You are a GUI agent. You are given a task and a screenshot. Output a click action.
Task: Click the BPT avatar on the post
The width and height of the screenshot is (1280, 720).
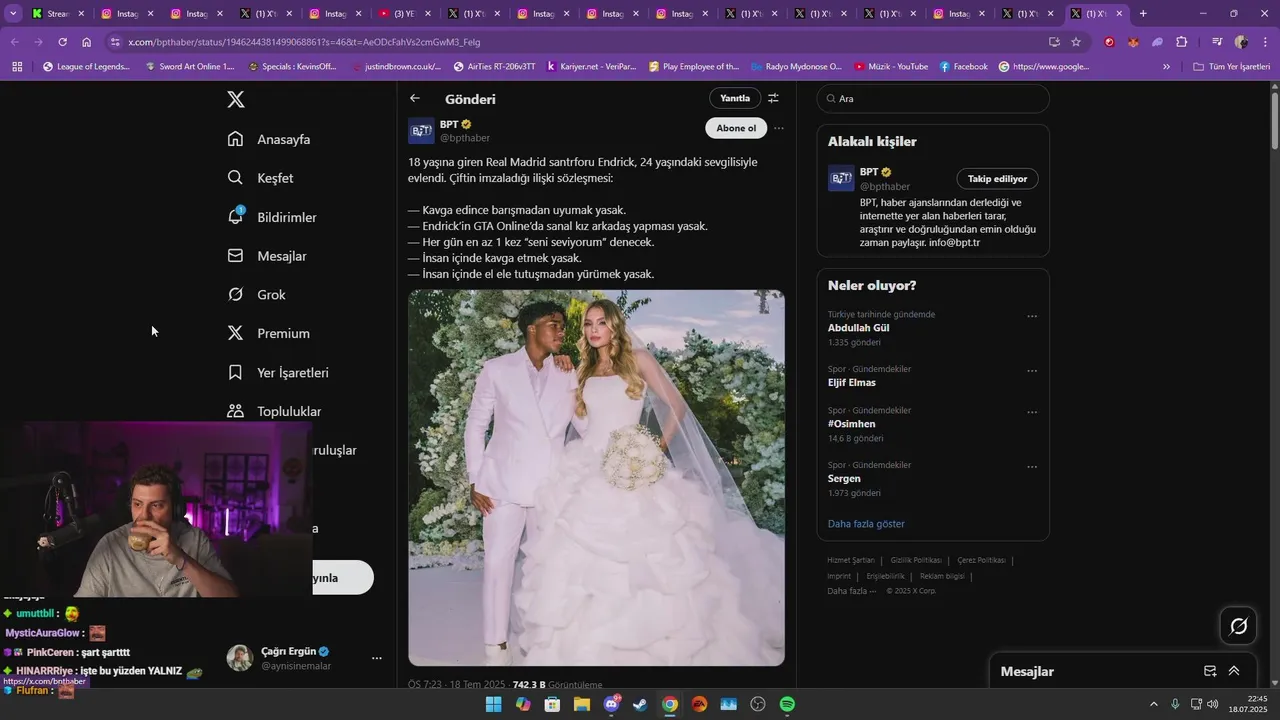click(x=421, y=130)
